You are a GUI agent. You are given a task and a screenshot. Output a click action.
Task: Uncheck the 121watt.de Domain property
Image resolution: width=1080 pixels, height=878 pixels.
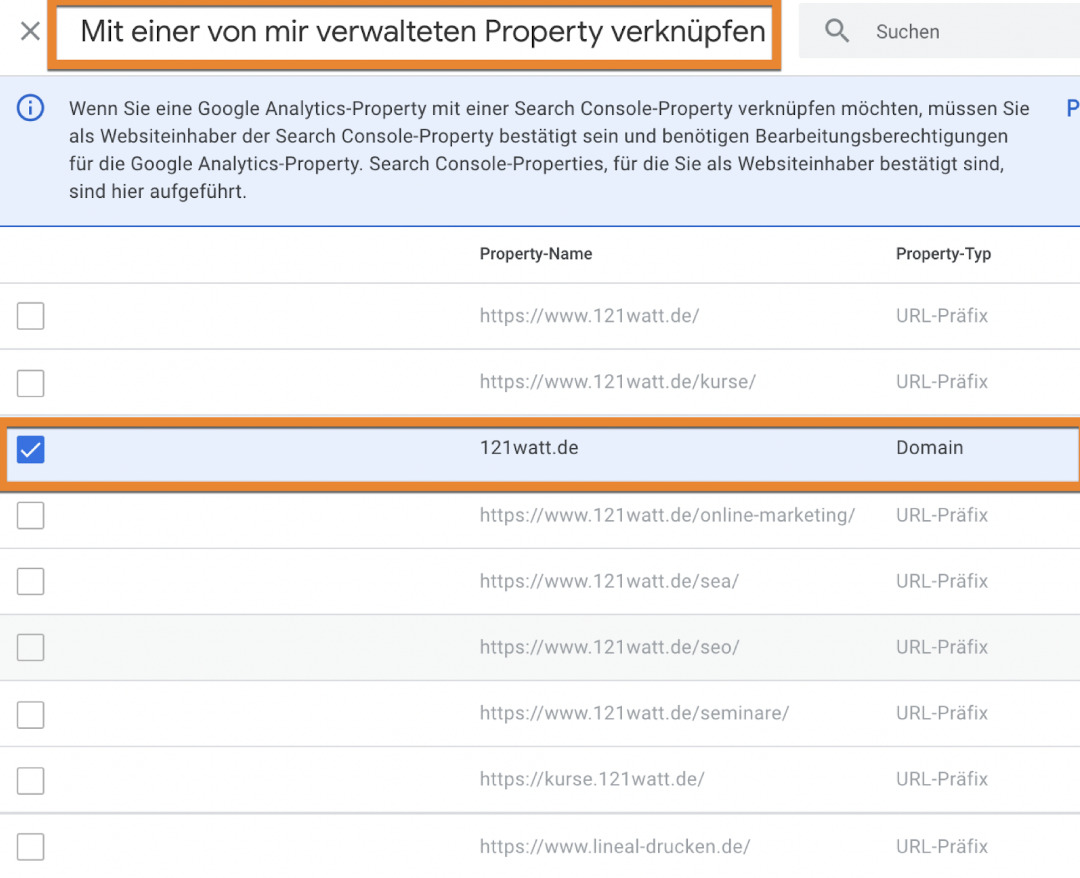click(x=31, y=450)
